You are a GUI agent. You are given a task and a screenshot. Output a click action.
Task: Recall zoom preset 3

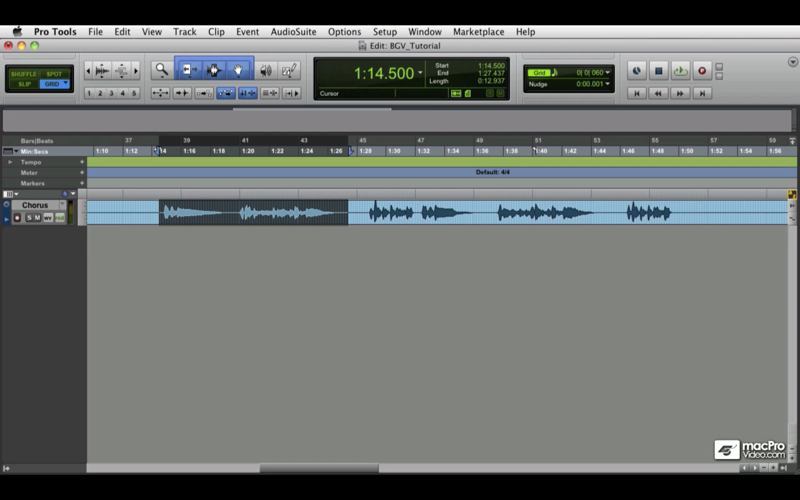click(x=111, y=93)
